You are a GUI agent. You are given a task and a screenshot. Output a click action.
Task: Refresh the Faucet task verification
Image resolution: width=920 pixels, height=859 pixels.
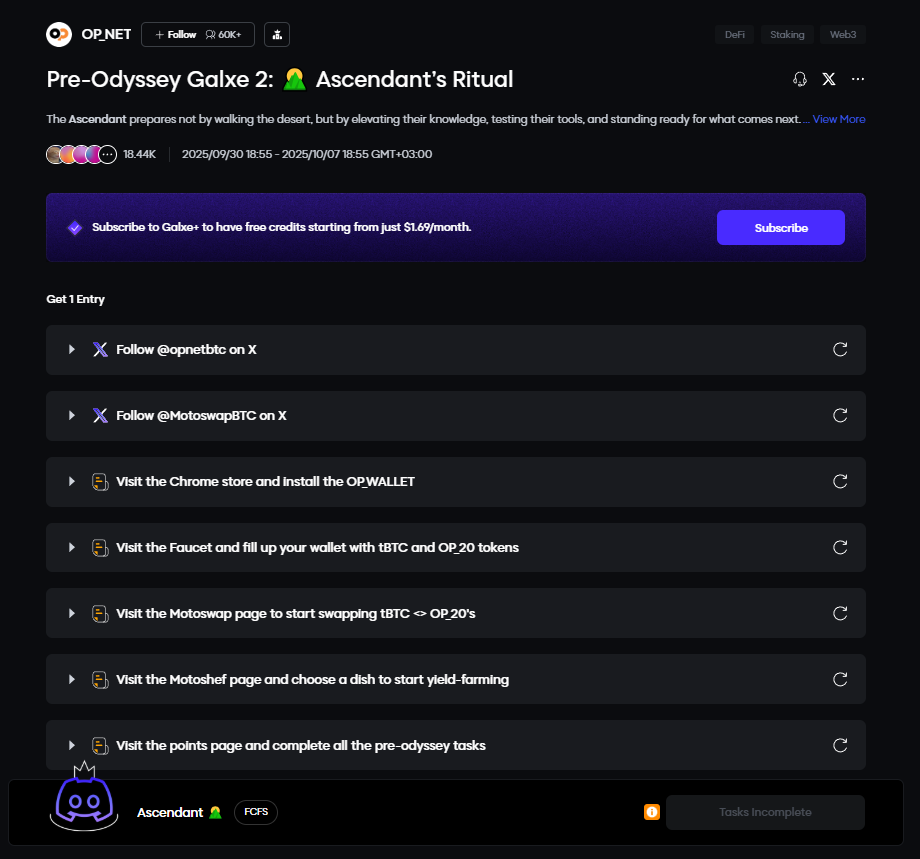(840, 547)
